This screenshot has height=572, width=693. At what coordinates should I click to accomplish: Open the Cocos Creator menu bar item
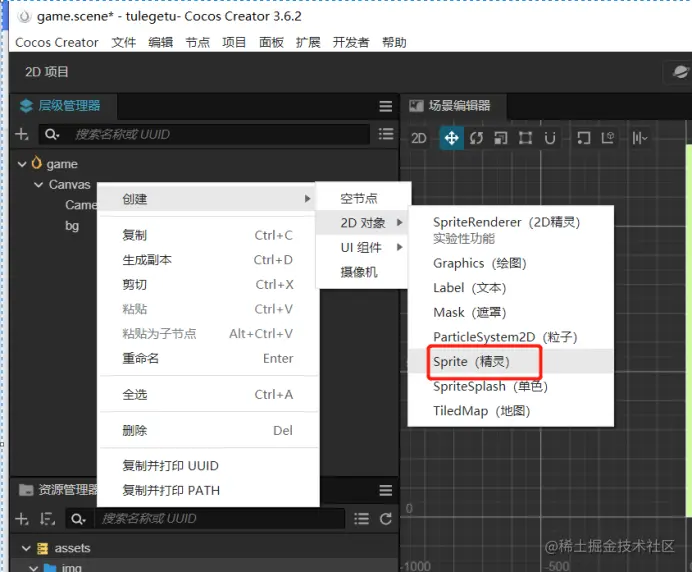tap(57, 42)
